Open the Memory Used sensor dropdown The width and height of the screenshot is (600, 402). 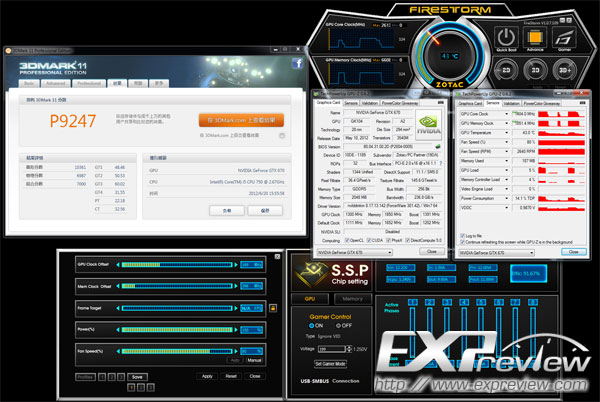point(506,161)
